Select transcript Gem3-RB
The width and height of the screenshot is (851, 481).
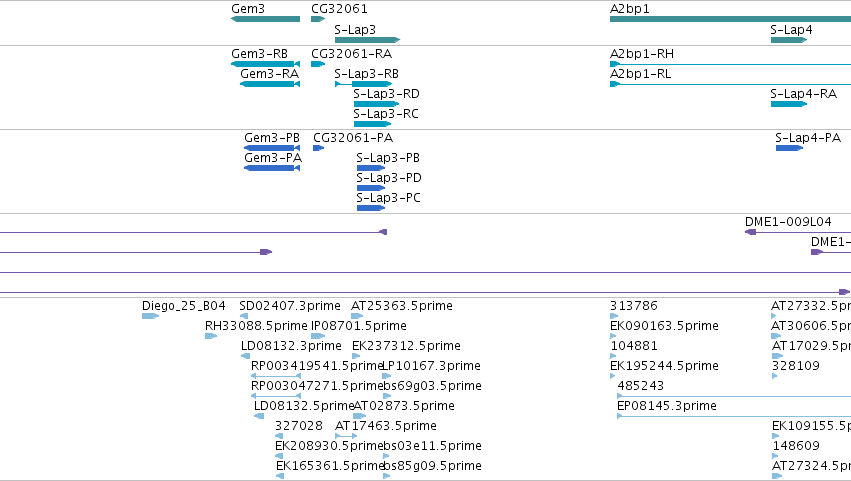[x=265, y=64]
